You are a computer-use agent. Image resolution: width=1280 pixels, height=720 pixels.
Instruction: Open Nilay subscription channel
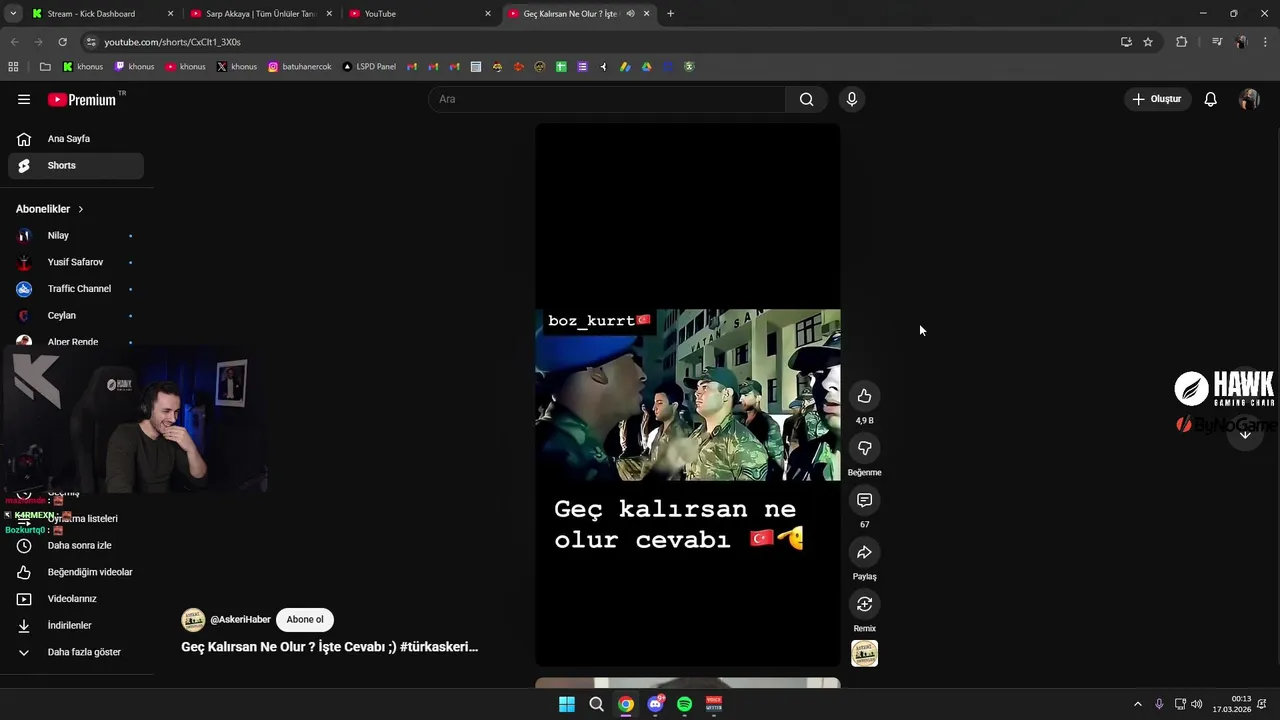[76, 236]
